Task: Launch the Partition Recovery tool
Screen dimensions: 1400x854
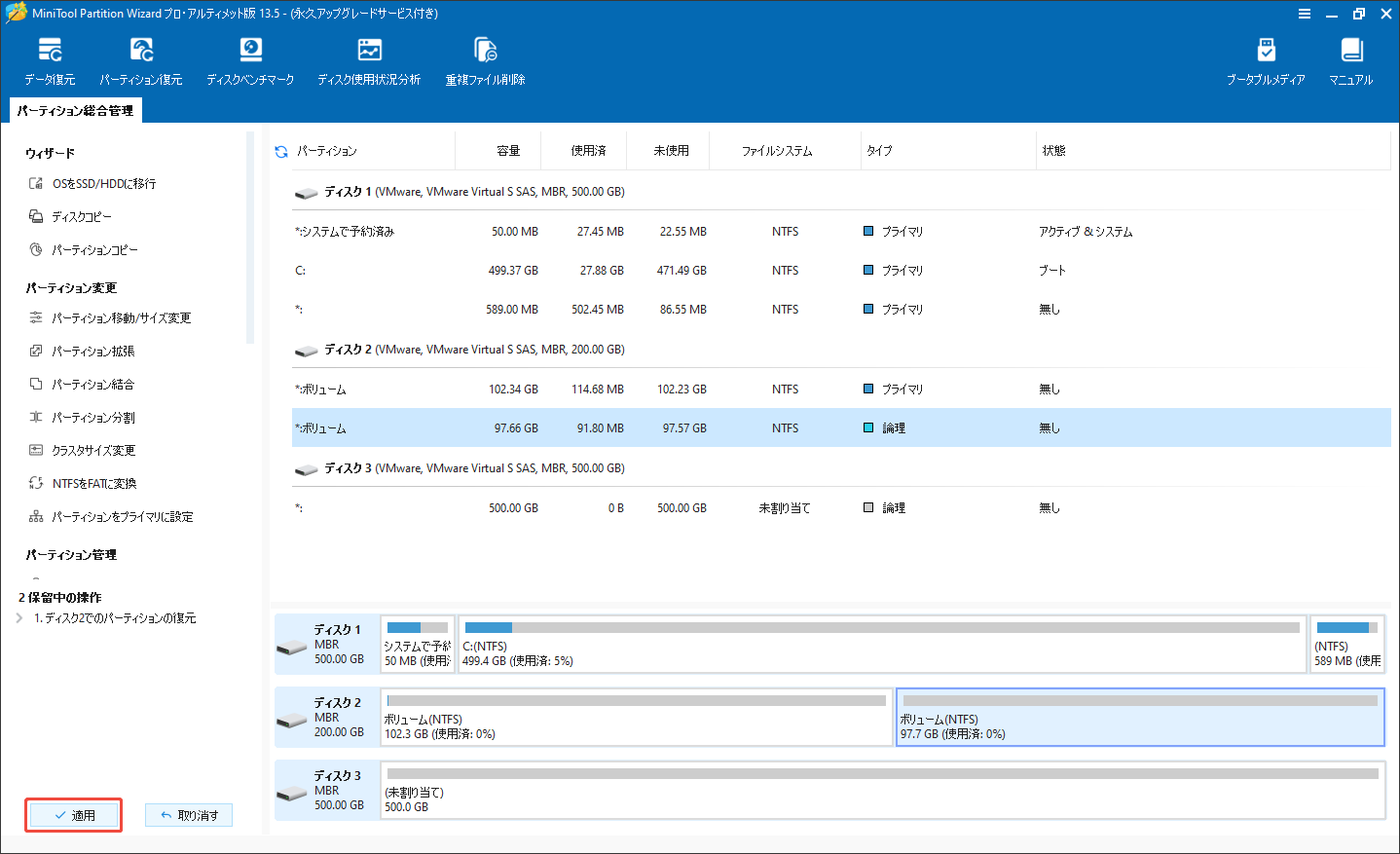Action: coord(141,60)
